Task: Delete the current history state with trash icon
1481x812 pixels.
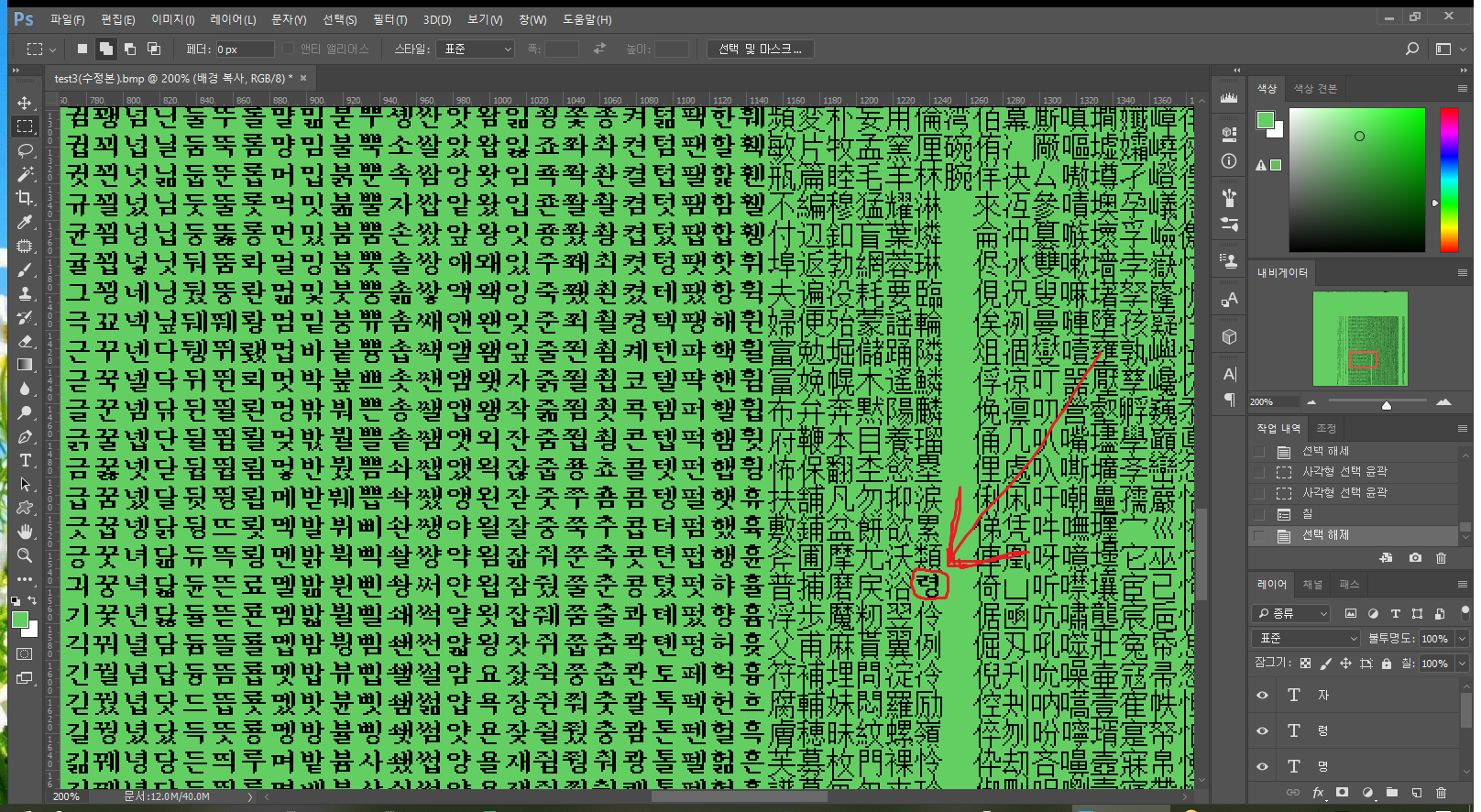Action: [1441, 557]
